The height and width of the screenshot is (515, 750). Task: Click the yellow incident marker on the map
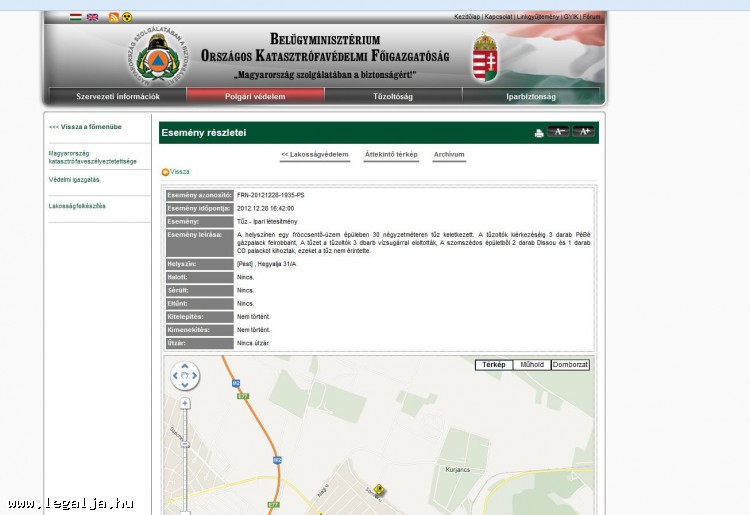pos(379,489)
